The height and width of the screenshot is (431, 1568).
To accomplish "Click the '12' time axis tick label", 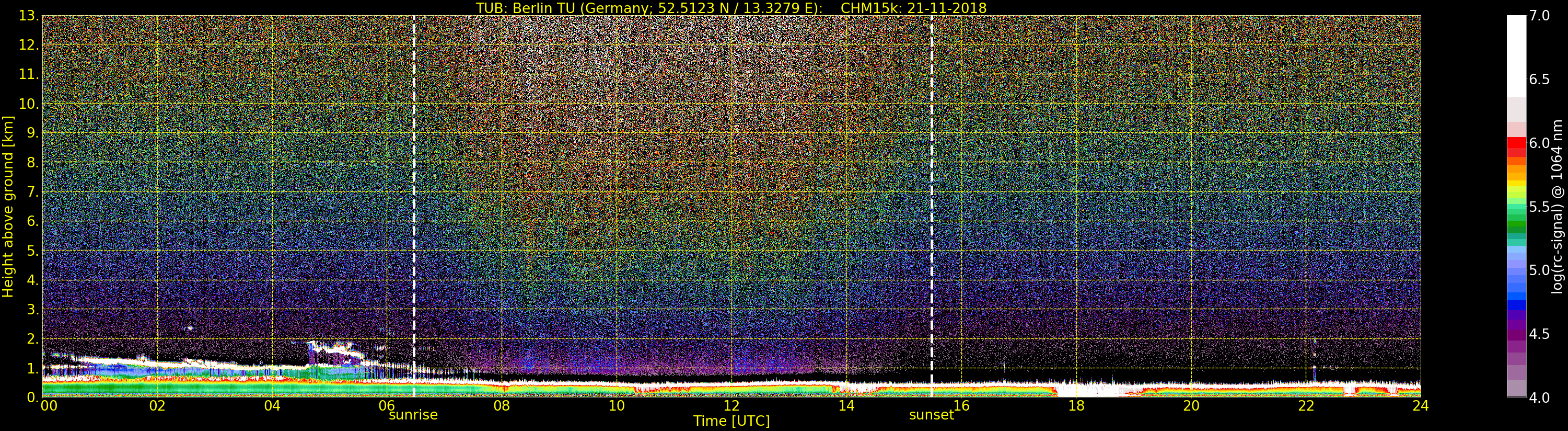I will click(731, 405).
